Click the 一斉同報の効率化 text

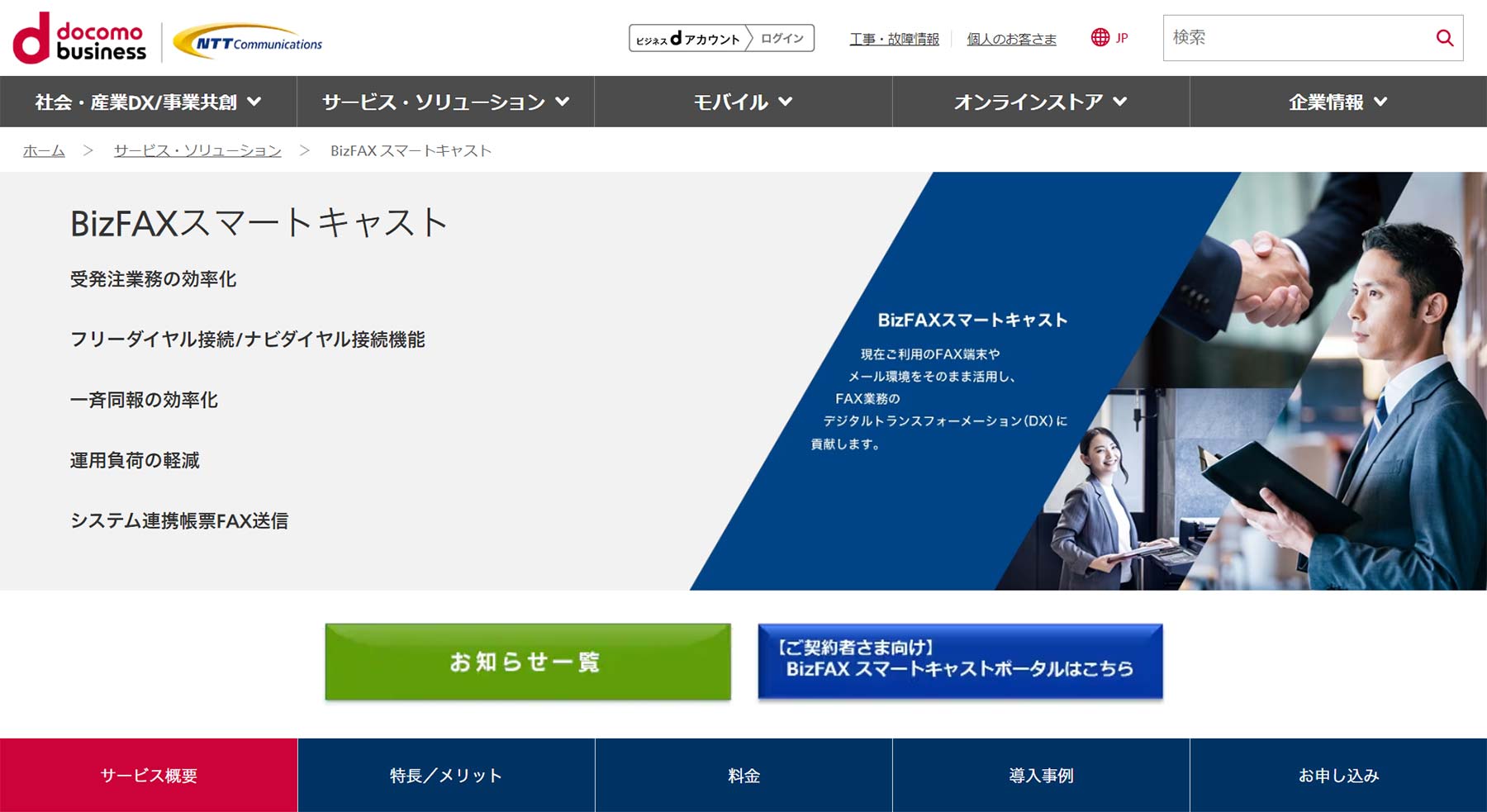coord(144,400)
